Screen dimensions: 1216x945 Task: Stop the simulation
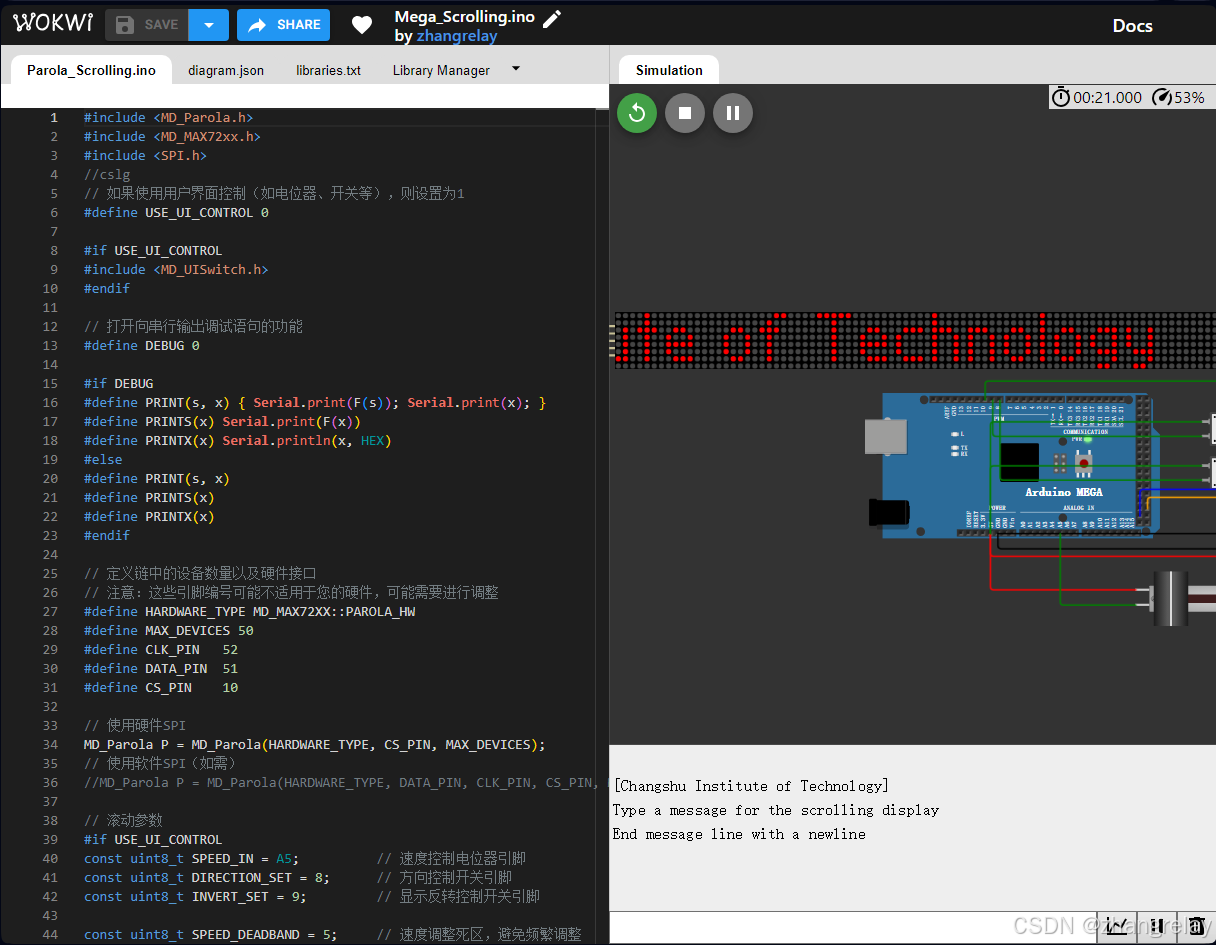tap(685, 113)
